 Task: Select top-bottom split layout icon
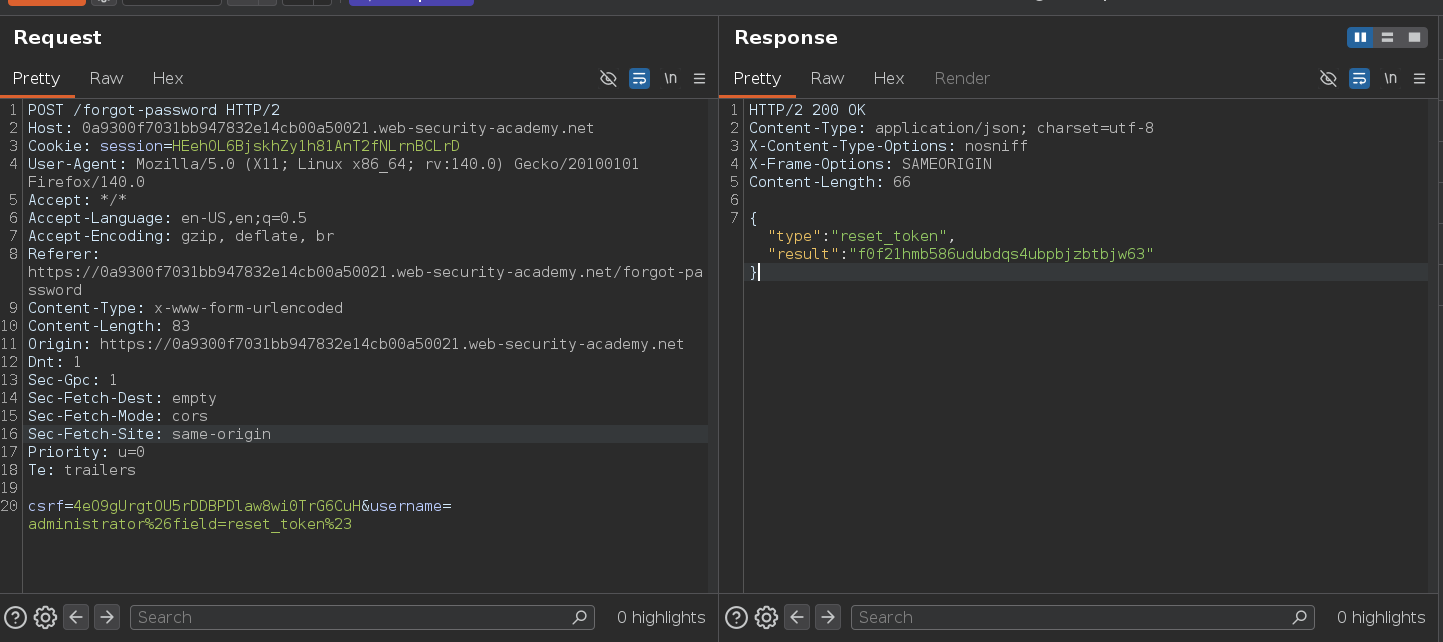(1387, 37)
